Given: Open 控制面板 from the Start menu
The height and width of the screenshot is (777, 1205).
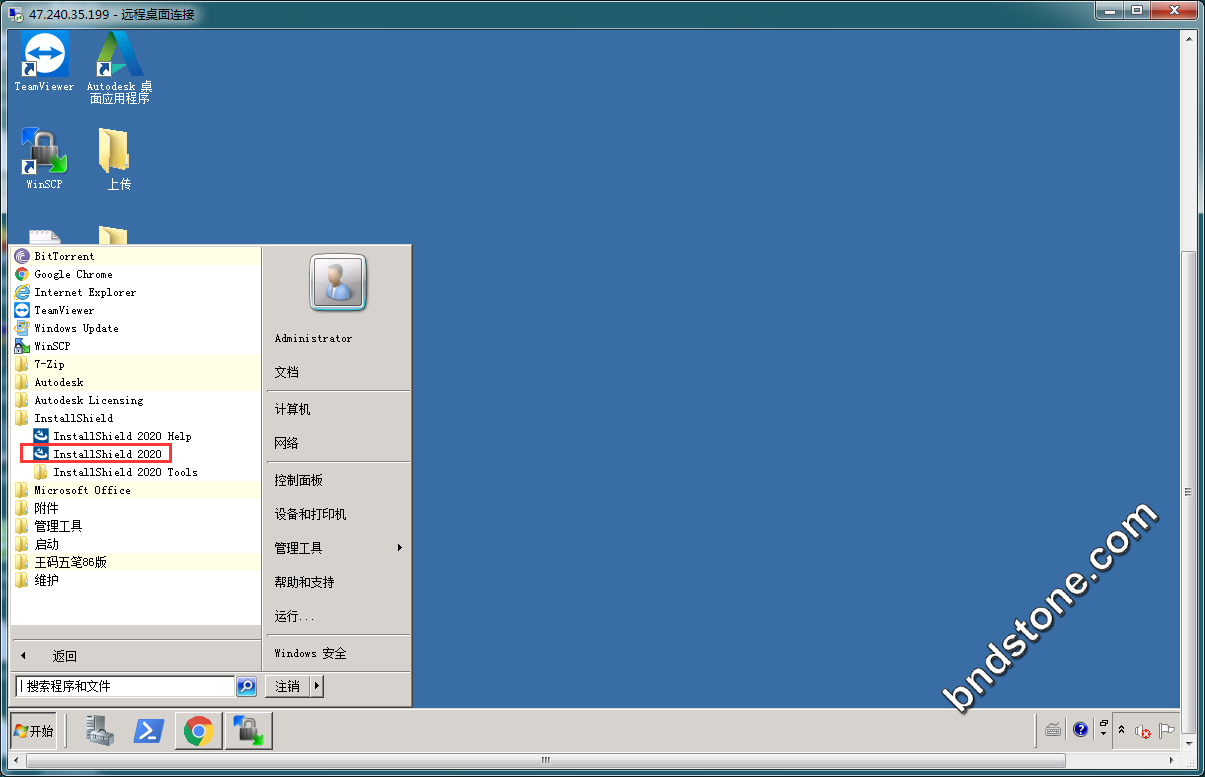Looking at the screenshot, I should [x=298, y=480].
